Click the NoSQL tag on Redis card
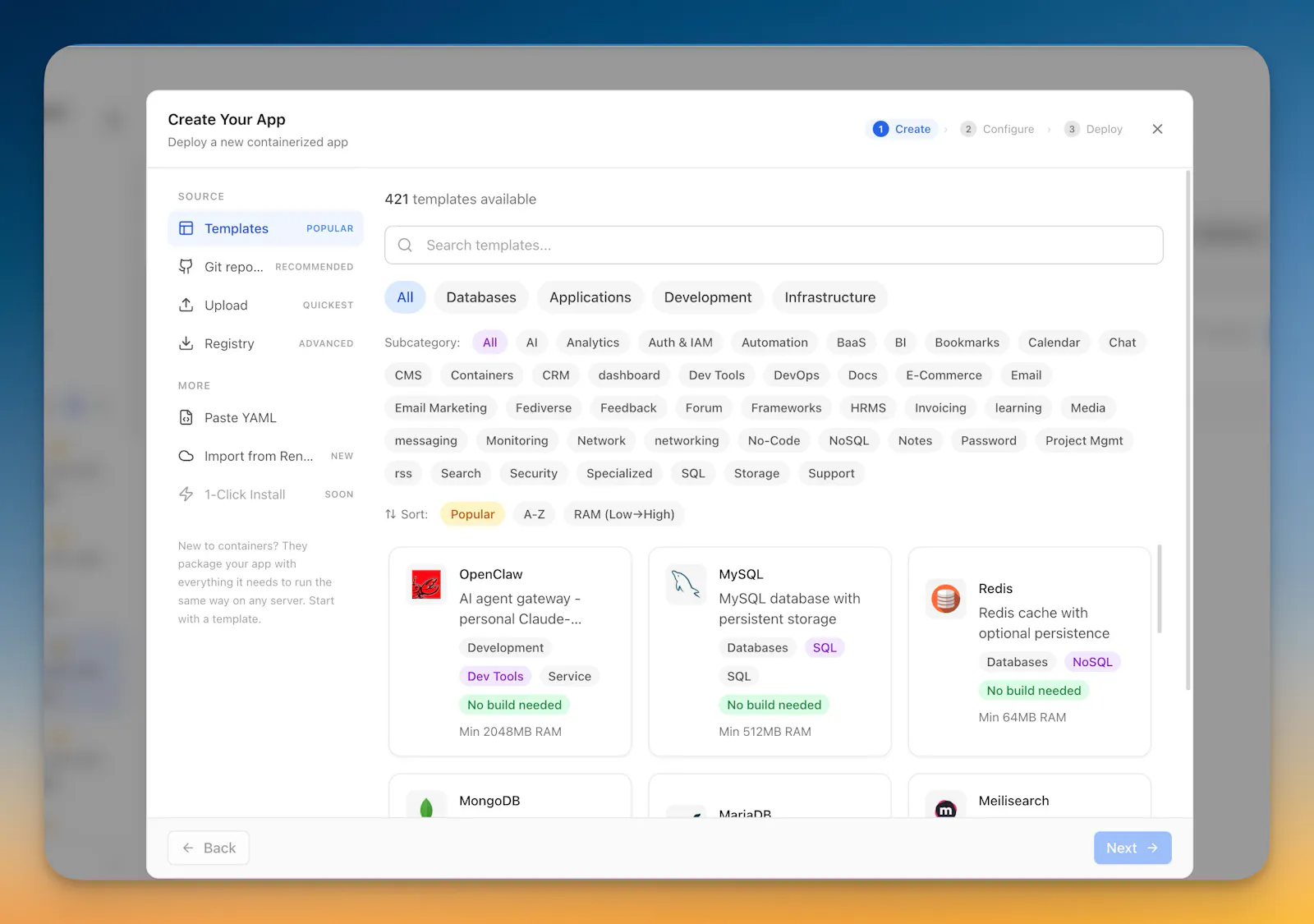Viewport: 1314px width, 924px height. (x=1092, y=662)
